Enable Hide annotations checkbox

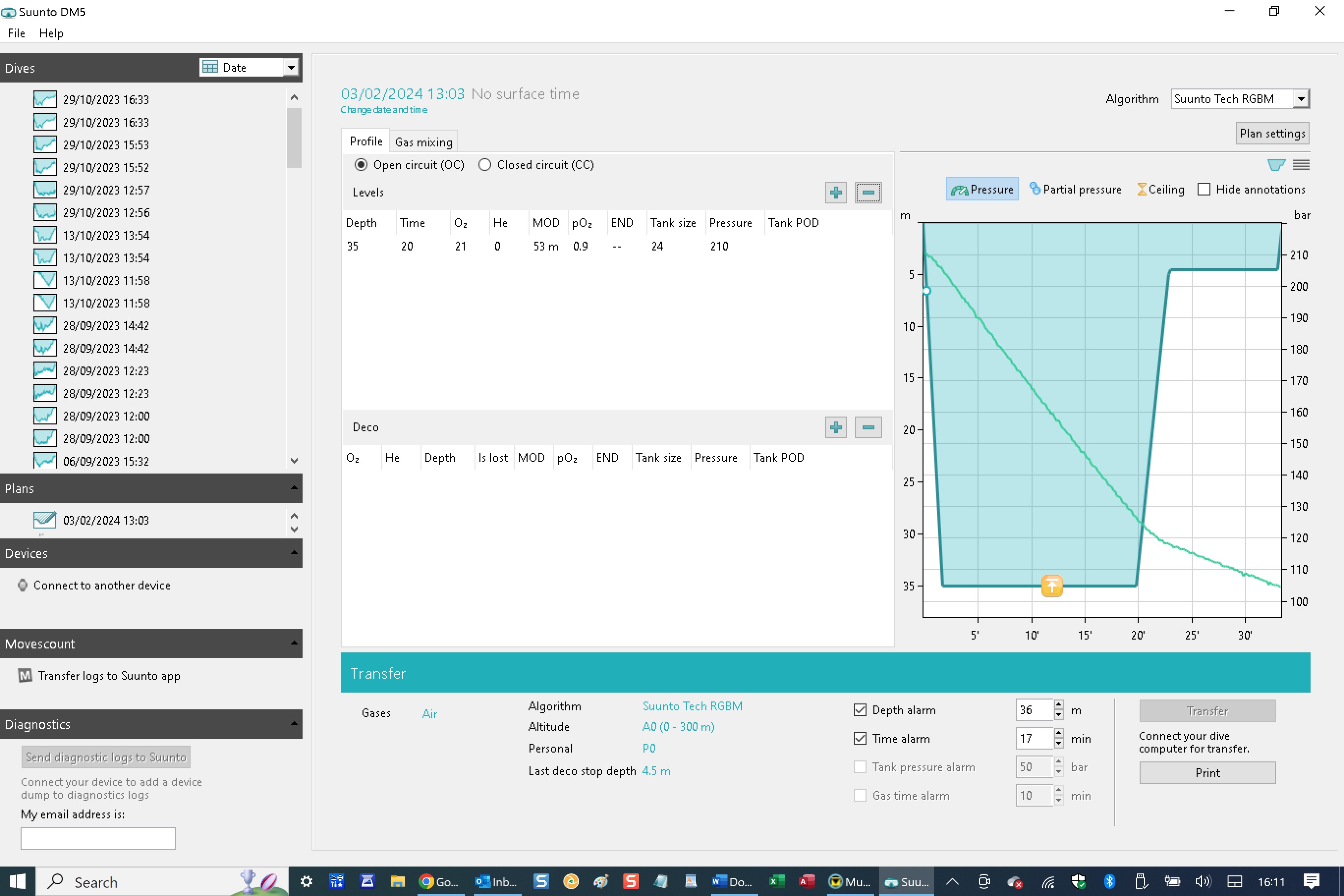(x=1204, y=189)
